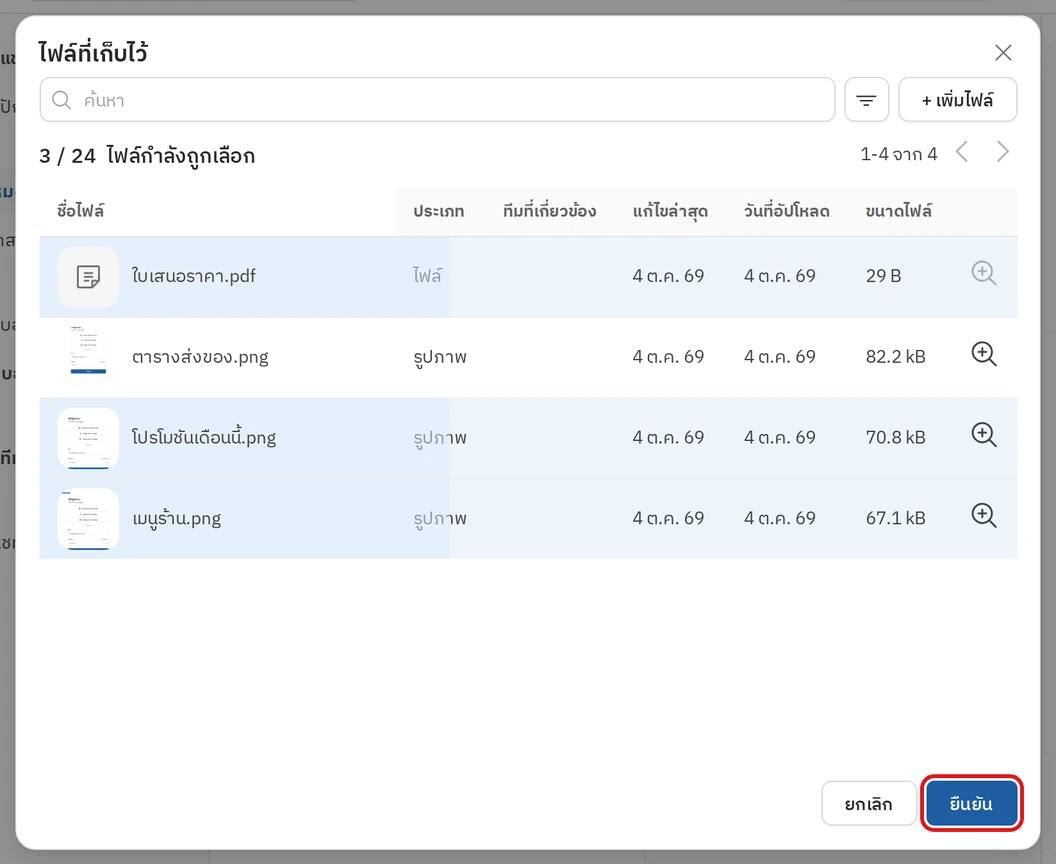The width and height of the screenshot is (1056, 864).
Task: Click the 3 / 24 ไฟล์กำลังถูกเลือก counter
Action: [147, 156]
